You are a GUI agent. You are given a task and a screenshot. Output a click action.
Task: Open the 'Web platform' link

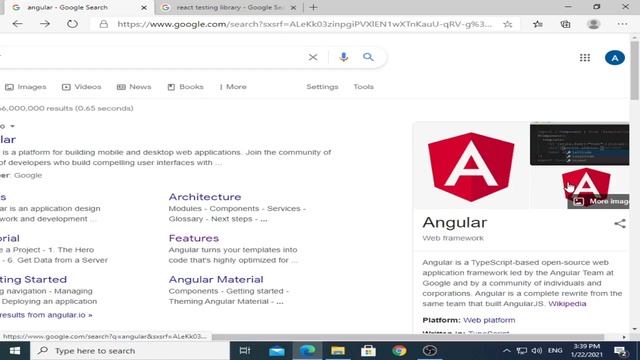coord(489,320)
